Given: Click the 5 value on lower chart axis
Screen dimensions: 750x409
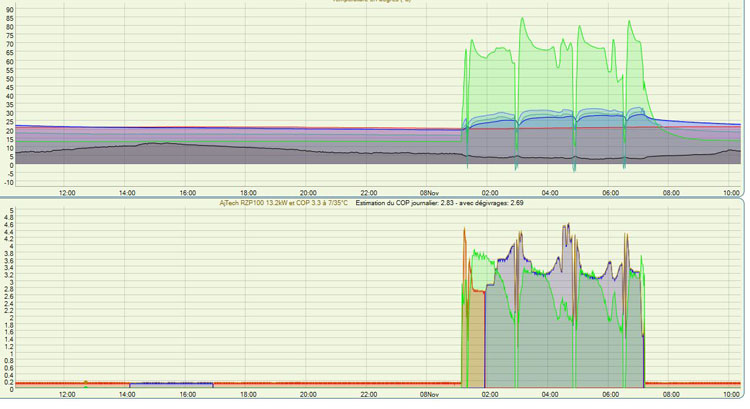Looking at the screenshot, I should click(x=10, y=212).
